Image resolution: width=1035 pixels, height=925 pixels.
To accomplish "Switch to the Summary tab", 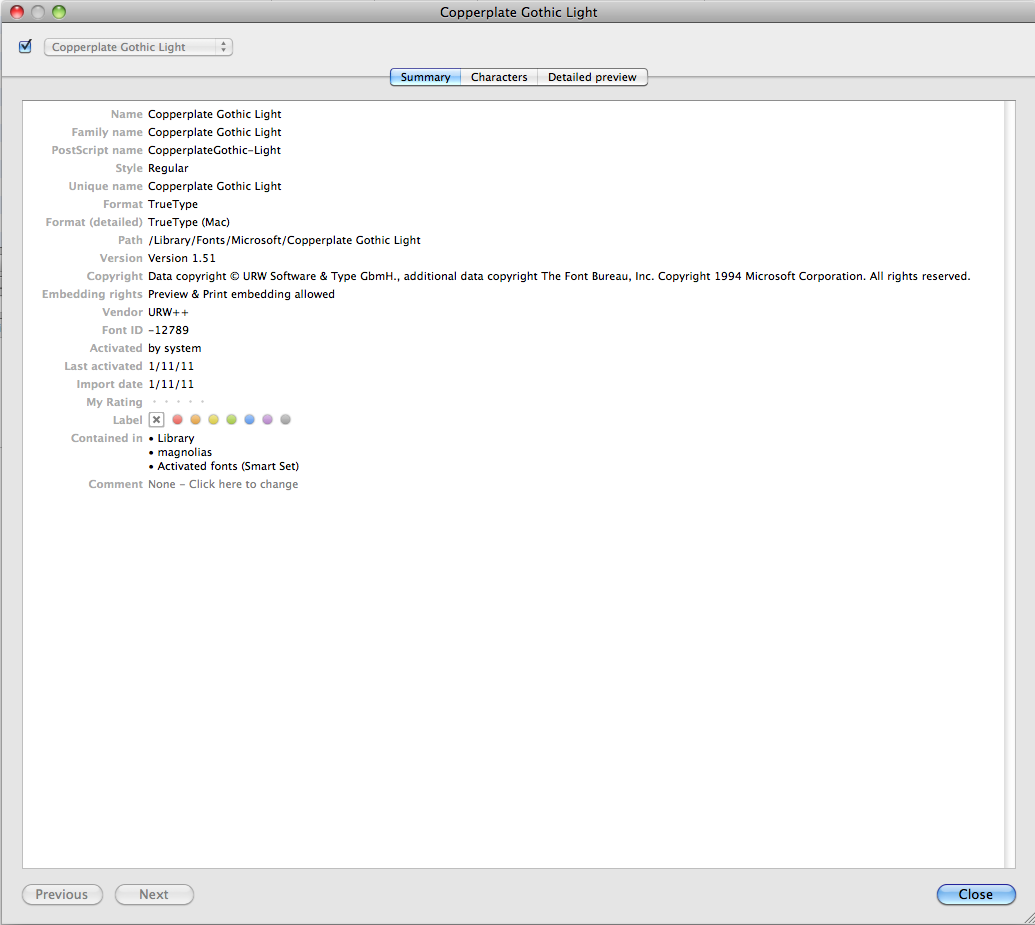I will 425,77.
